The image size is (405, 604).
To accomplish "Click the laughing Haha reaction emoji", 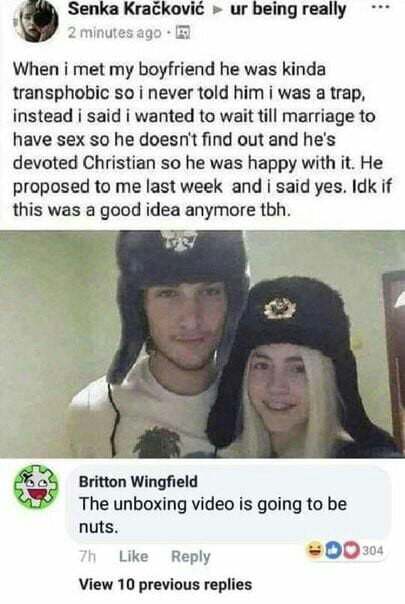I will pyautogui.click(x=315, y=551).
